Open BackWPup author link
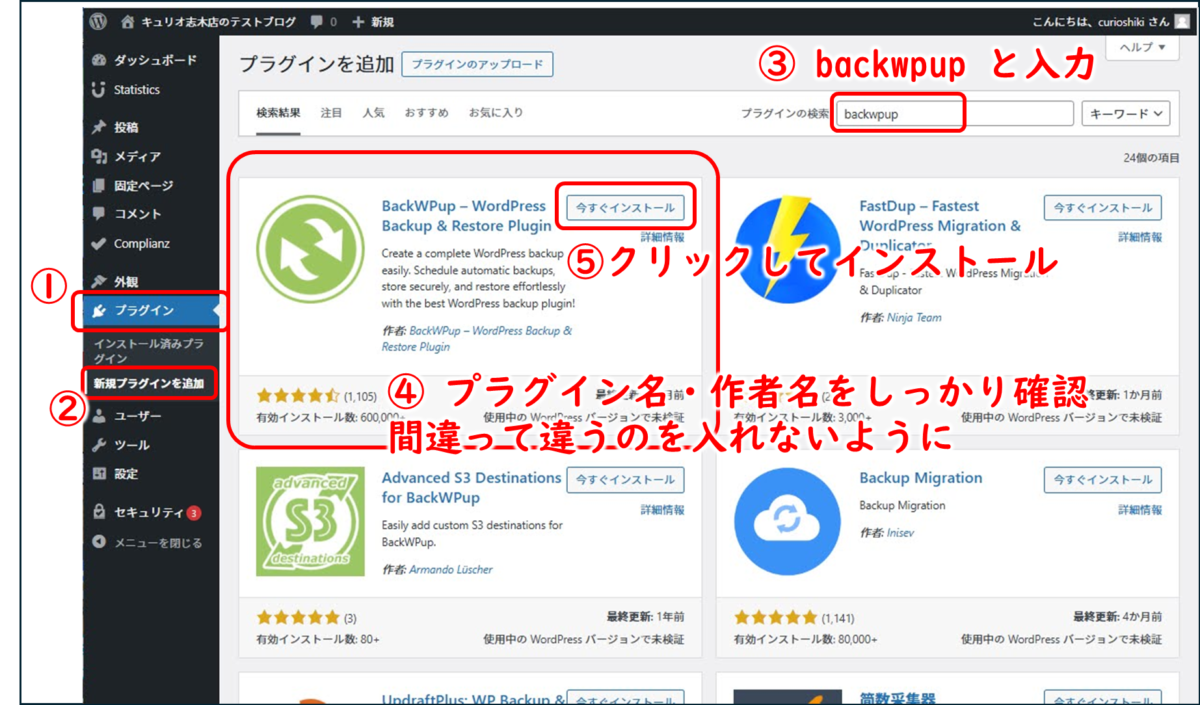Screen dimensions: 1200x705 pyautogui.click(x=477, y=338)
